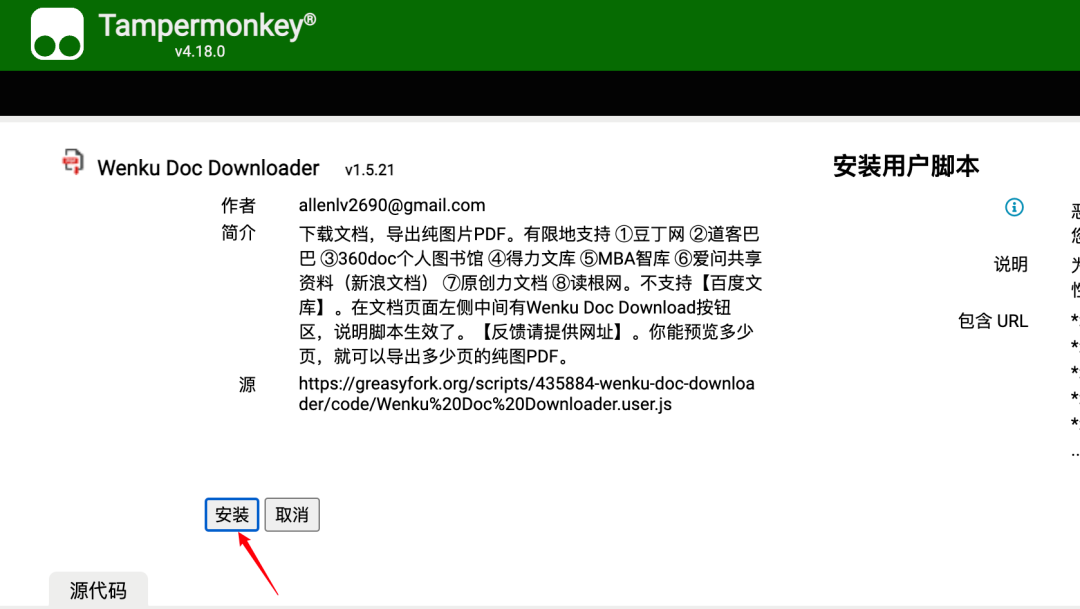Click the Wenku Doc Downloader script icon
The width and height of the screenshot is (1080, 609).
73,162
